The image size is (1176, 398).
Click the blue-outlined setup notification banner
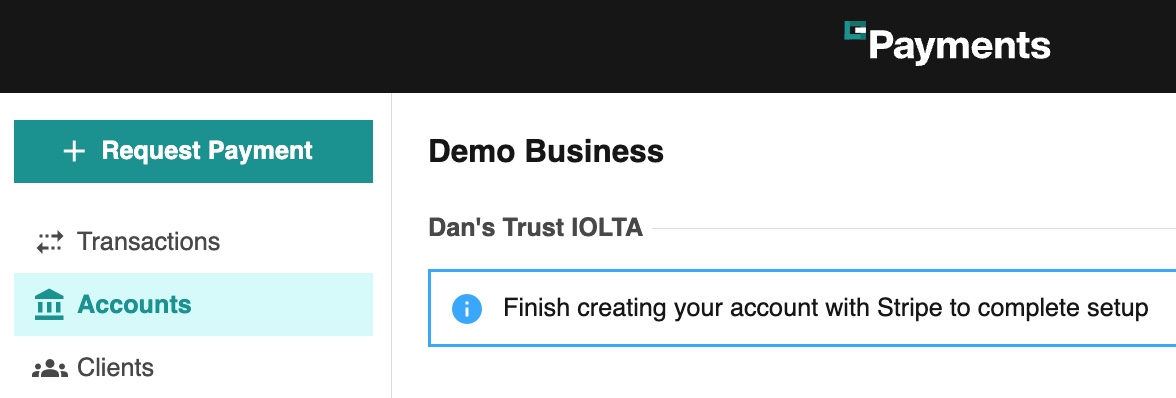click(802, 308)
